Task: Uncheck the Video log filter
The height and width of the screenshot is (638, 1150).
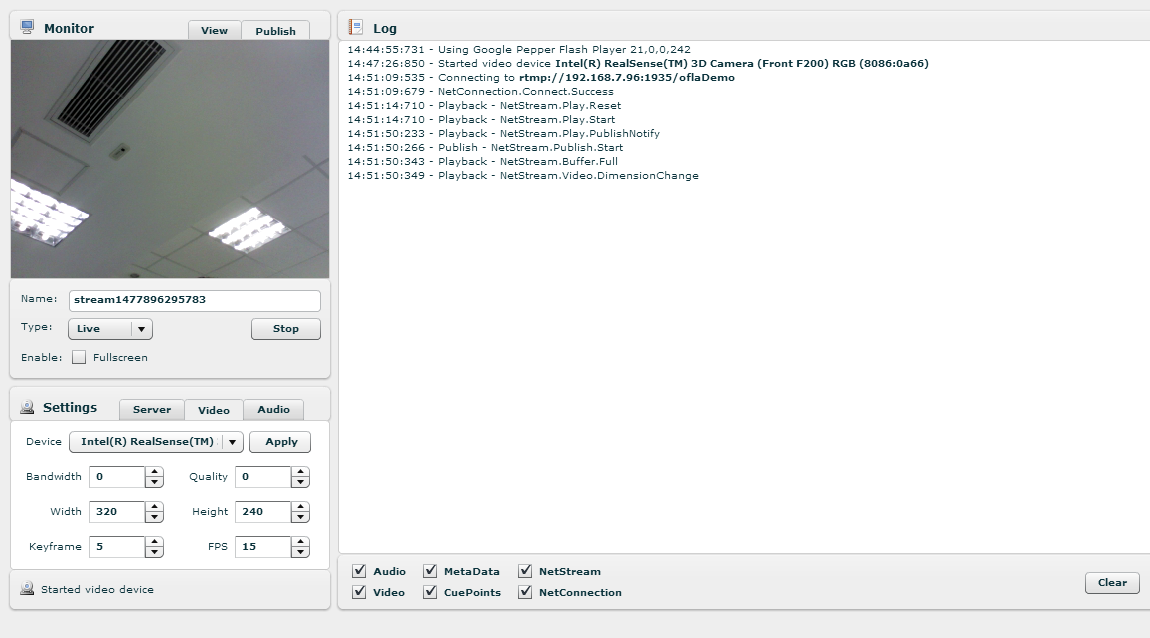Action: coord(359,592)
